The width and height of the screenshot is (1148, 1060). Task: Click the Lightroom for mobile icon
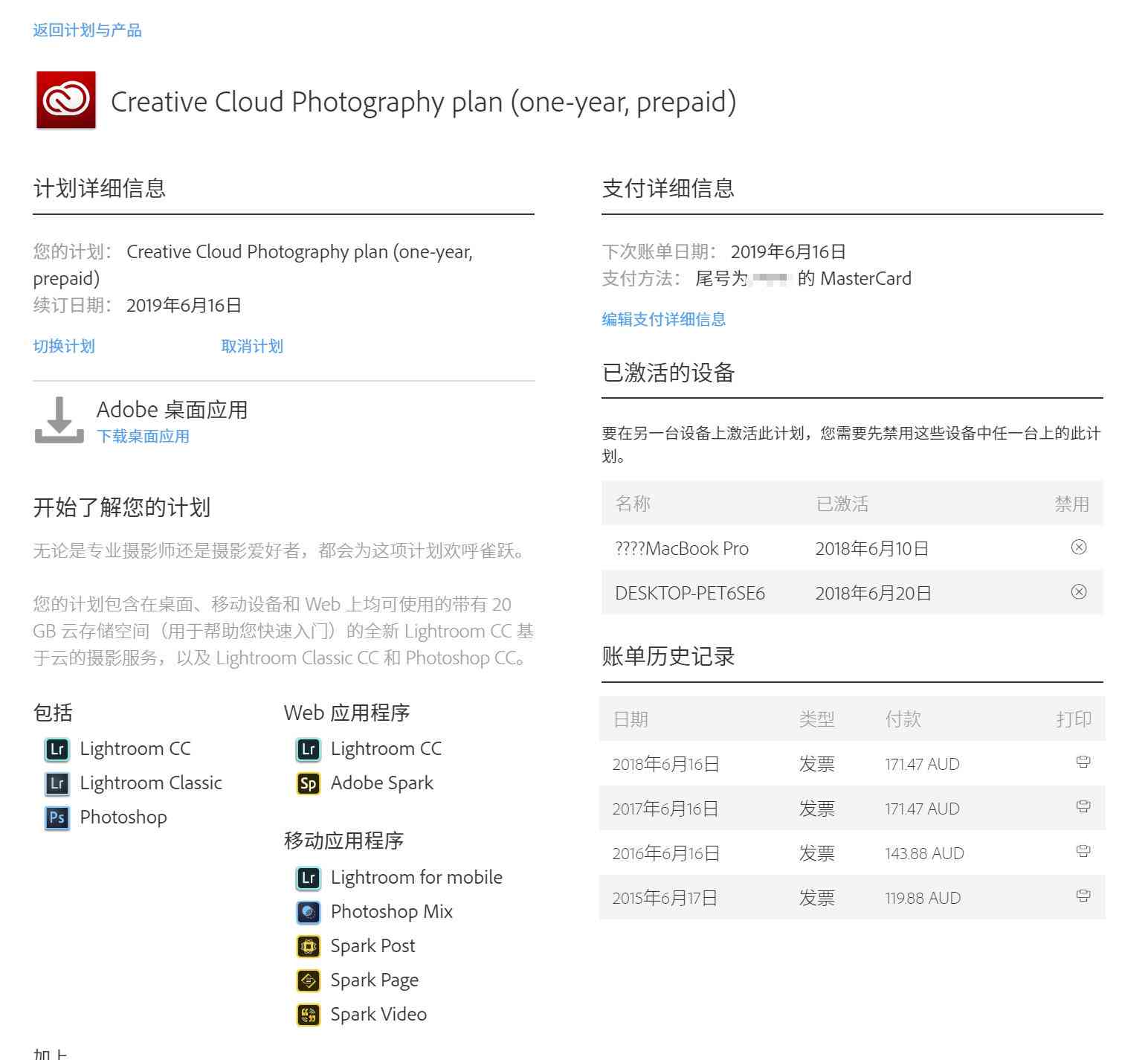click(x=308, y=878)
